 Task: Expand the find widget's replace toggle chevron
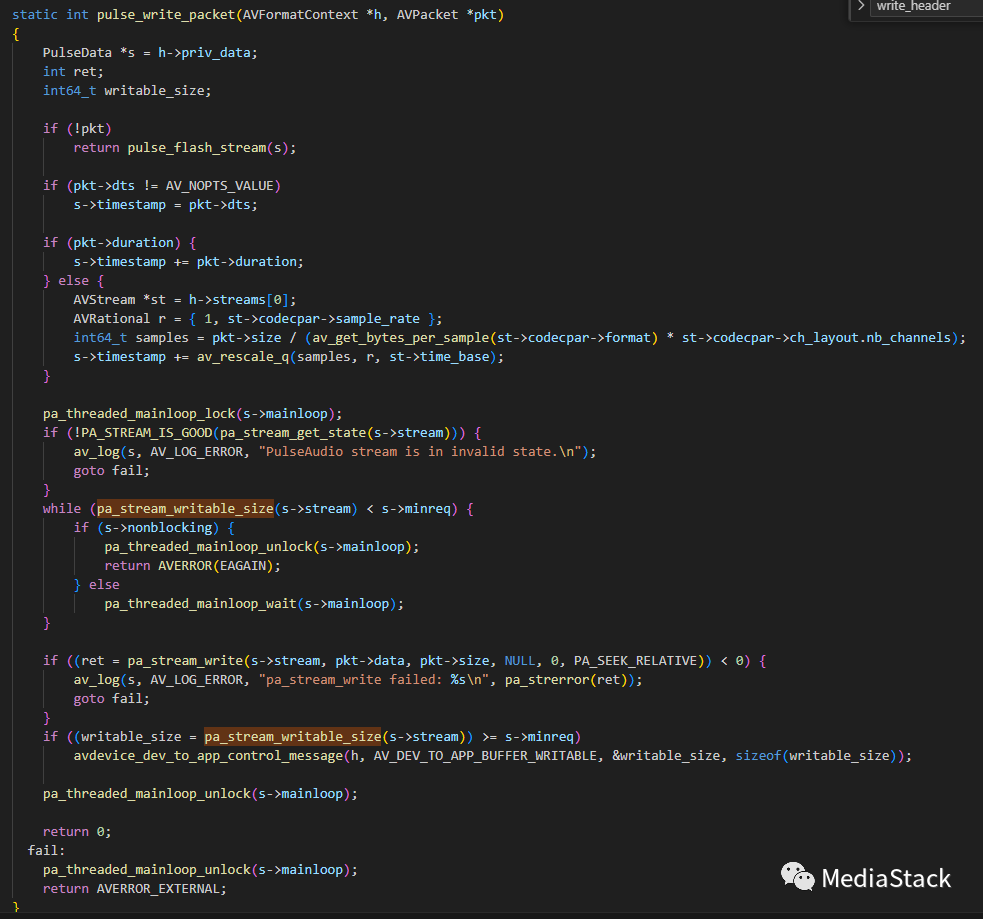click(861, 6)
